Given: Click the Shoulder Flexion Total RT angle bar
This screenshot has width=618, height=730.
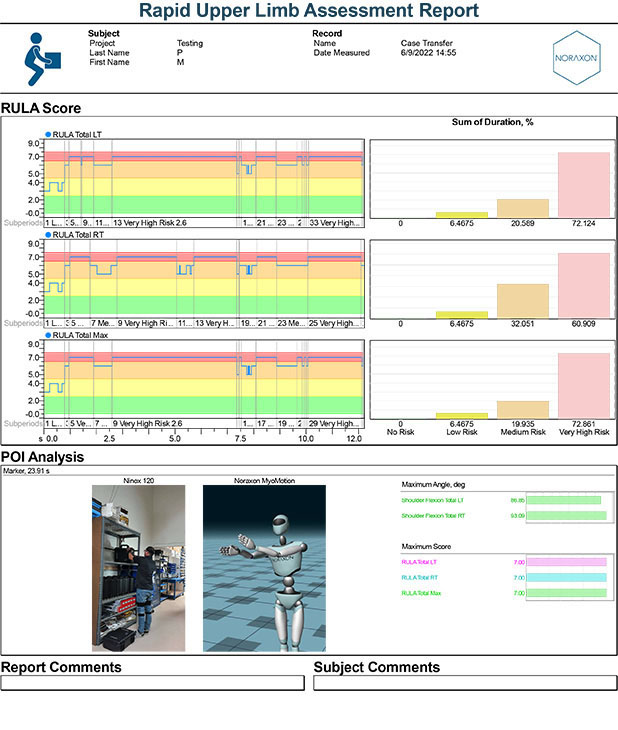Looking at the screenshot, I should tap(566, 516).
